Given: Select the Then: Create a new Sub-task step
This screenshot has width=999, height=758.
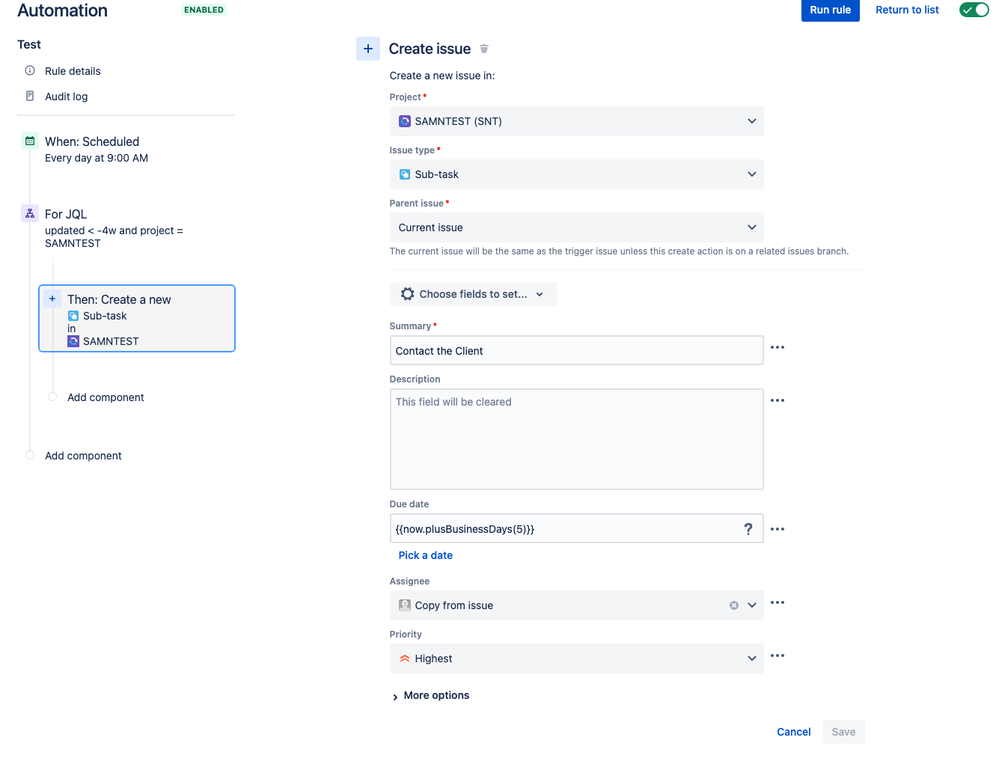Looking at the screenshot, I should click(137, 318).
